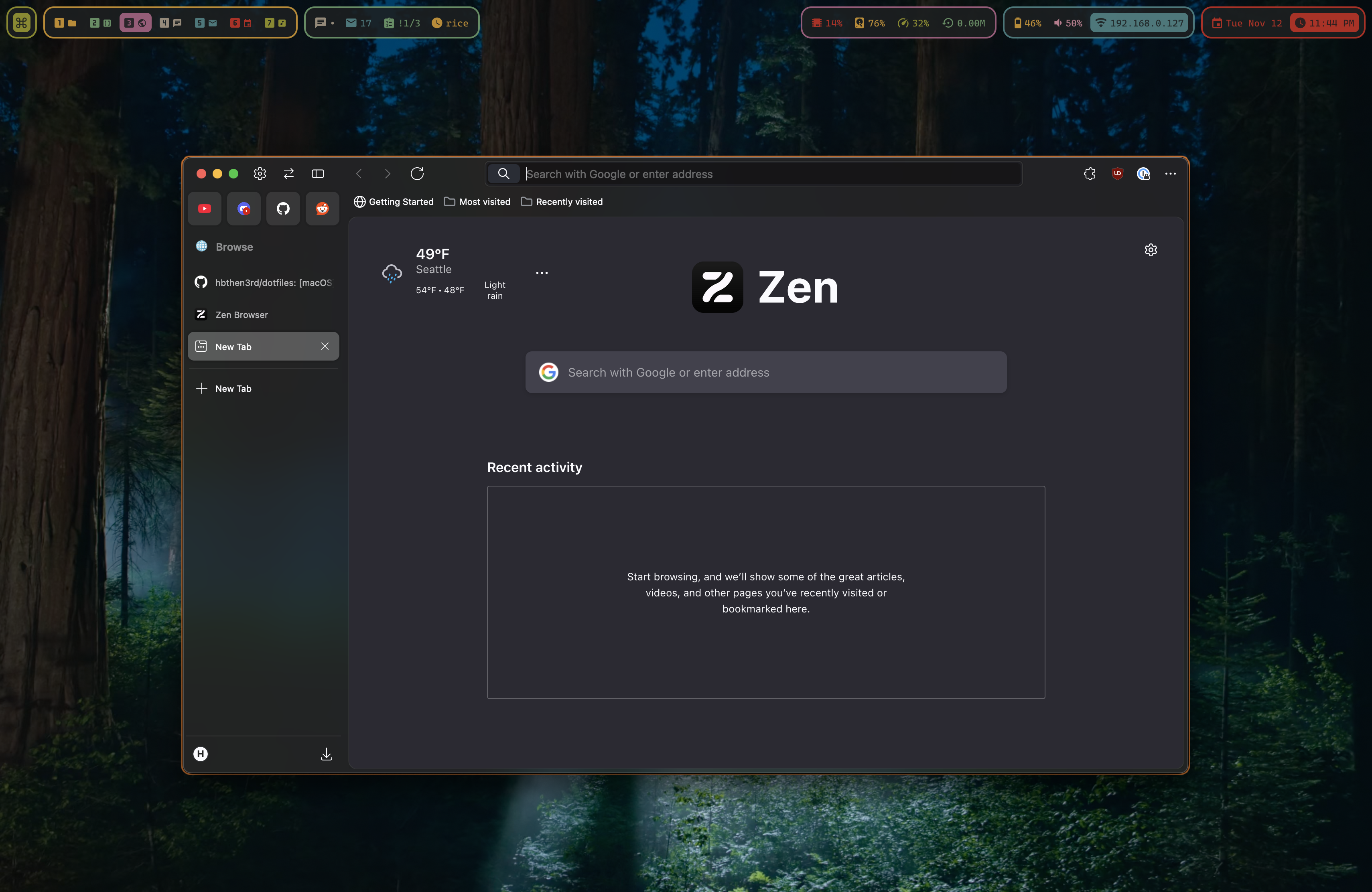Screen dimensions: 1372x892
Task: Click 'Start browsing' recent activity placeholder text
Action: 765,592
